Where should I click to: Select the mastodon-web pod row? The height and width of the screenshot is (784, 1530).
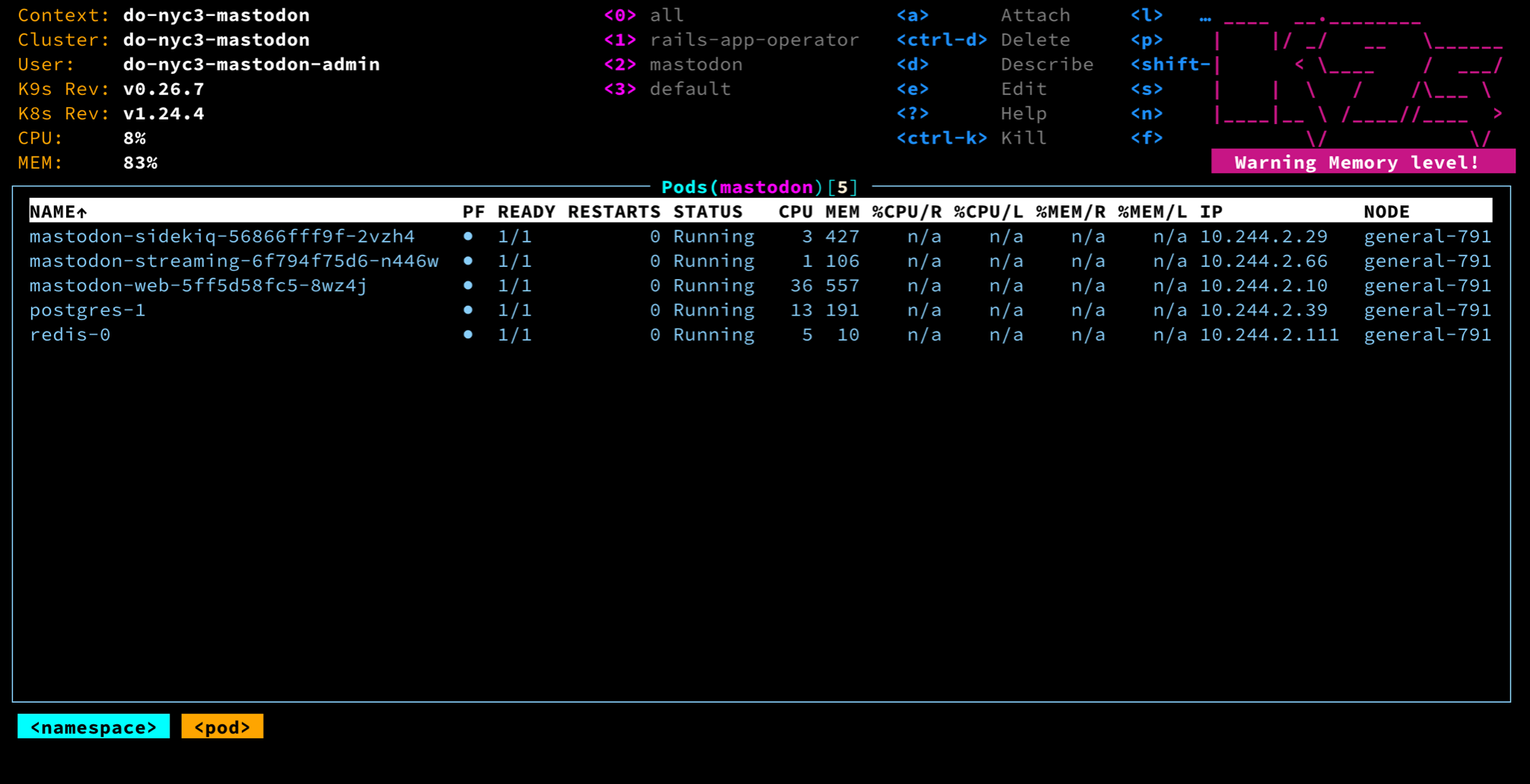pos(198,286)
